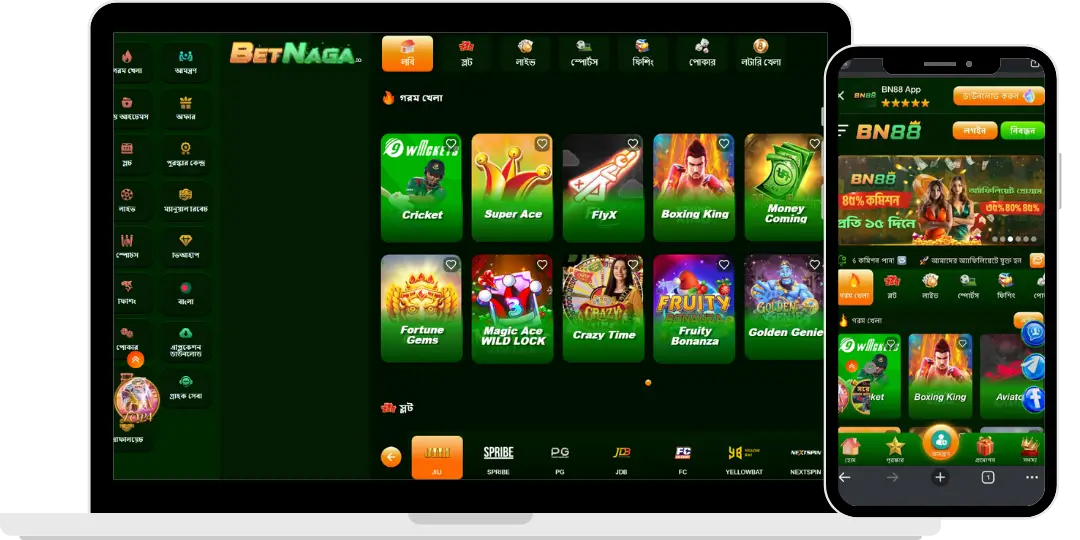Open the reward center medal sidebar item

click(185, 154)
